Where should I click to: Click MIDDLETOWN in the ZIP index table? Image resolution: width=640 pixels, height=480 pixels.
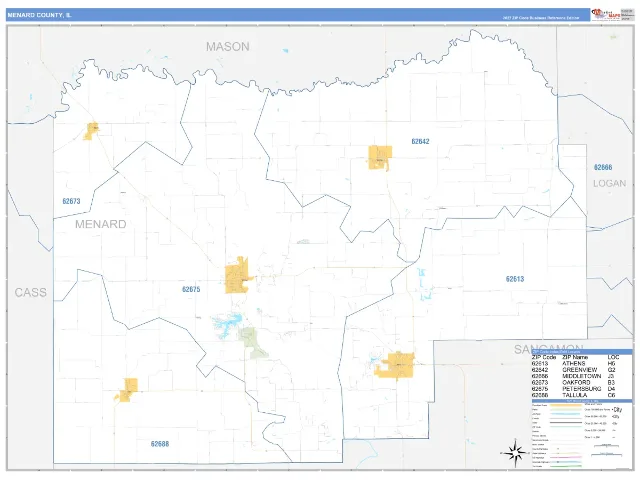pyautogui.click(x=582, y=376)
